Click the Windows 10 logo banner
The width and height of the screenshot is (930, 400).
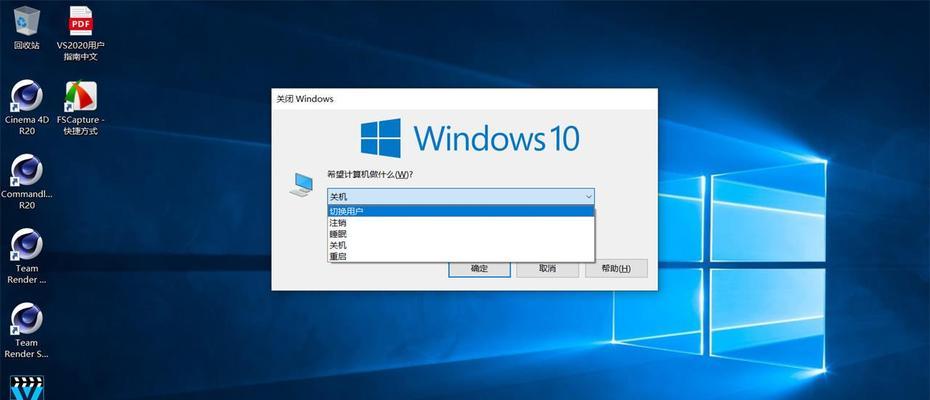tap(469, 138)
